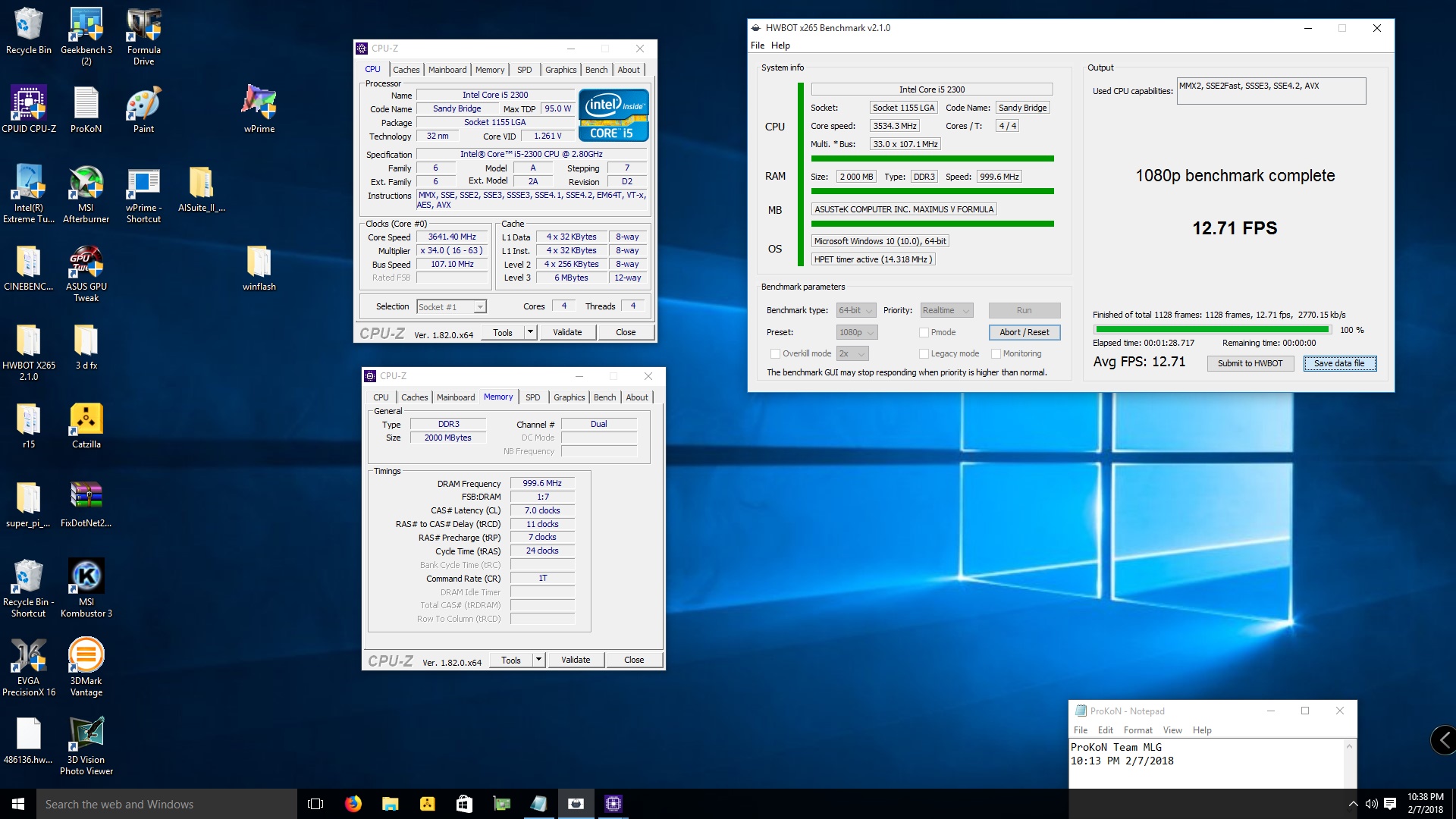
Task: Launch MSI Afterburner desktop shortcut
Action: coord(86,194)
